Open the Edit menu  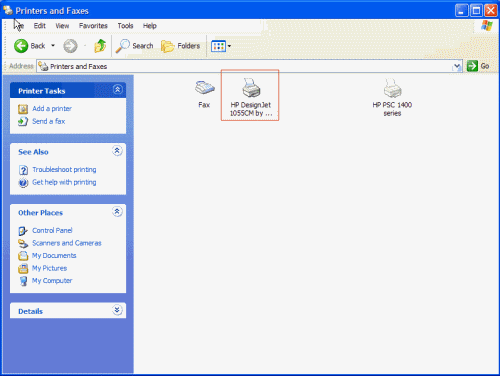39,26
